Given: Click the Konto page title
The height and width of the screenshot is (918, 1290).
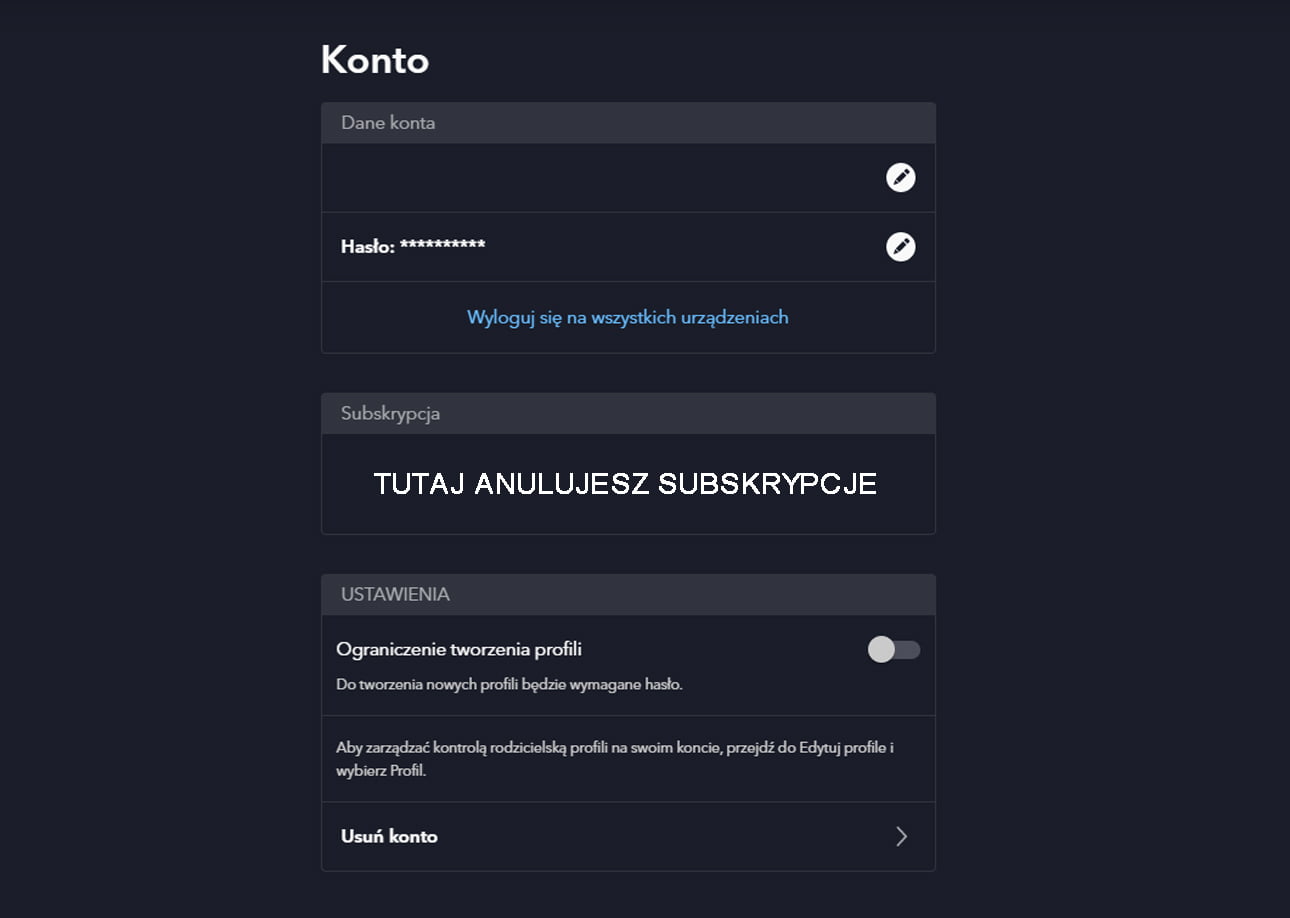Looking at the screenshot, I should (375, 59).
